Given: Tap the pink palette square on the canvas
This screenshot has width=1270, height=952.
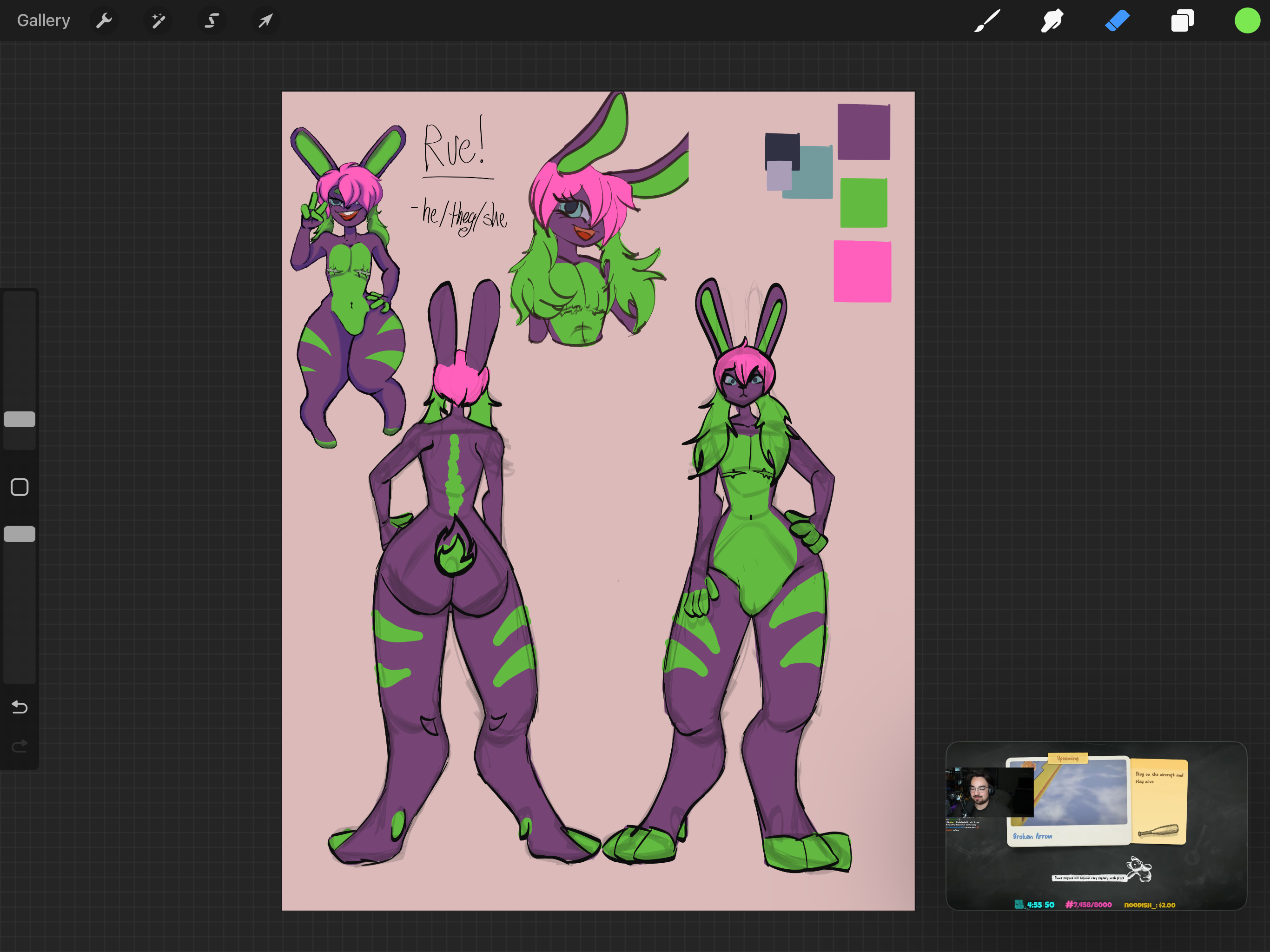Looking at the screenshot, I should [x=862, y=271].
